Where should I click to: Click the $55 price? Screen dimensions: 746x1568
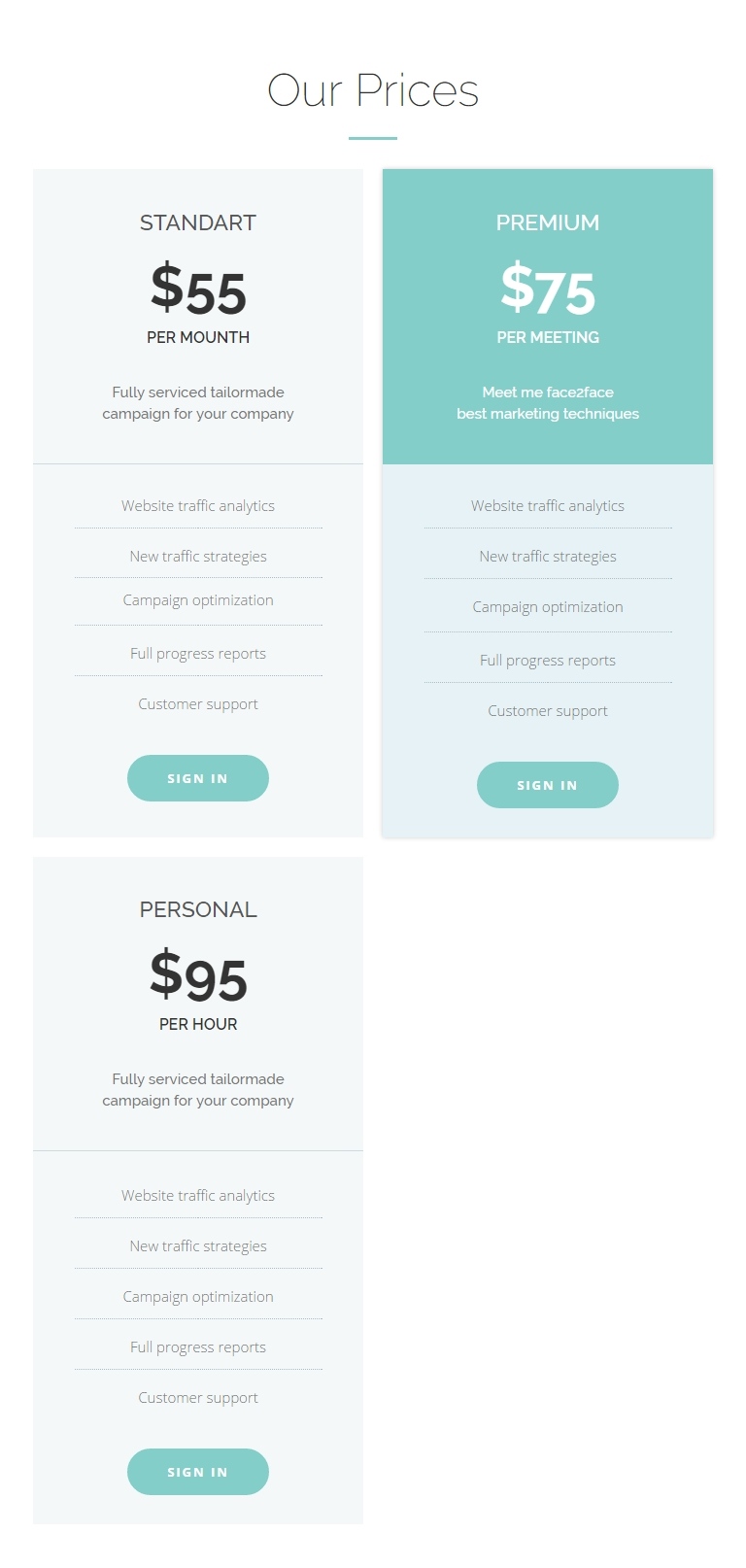(x=198, y=290)
